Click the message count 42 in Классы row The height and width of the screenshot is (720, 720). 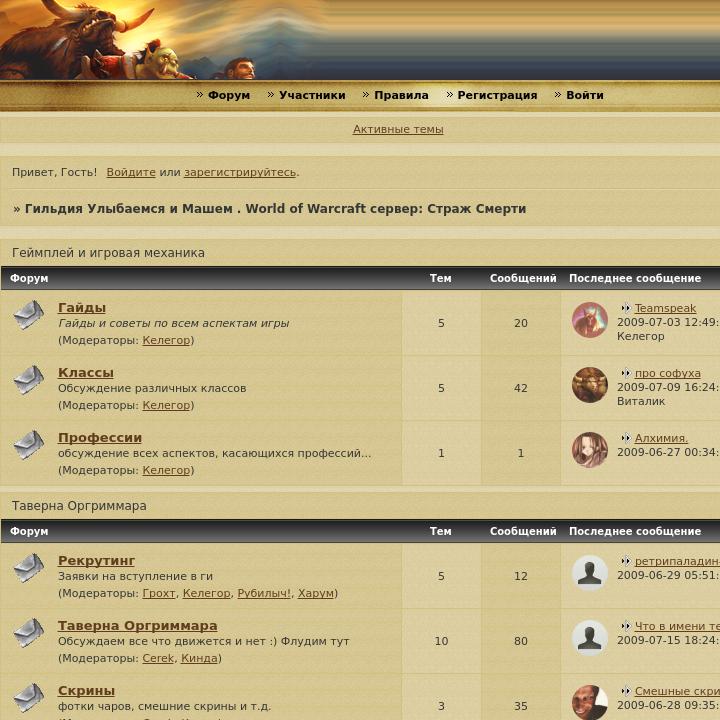(x=521, y=388)
